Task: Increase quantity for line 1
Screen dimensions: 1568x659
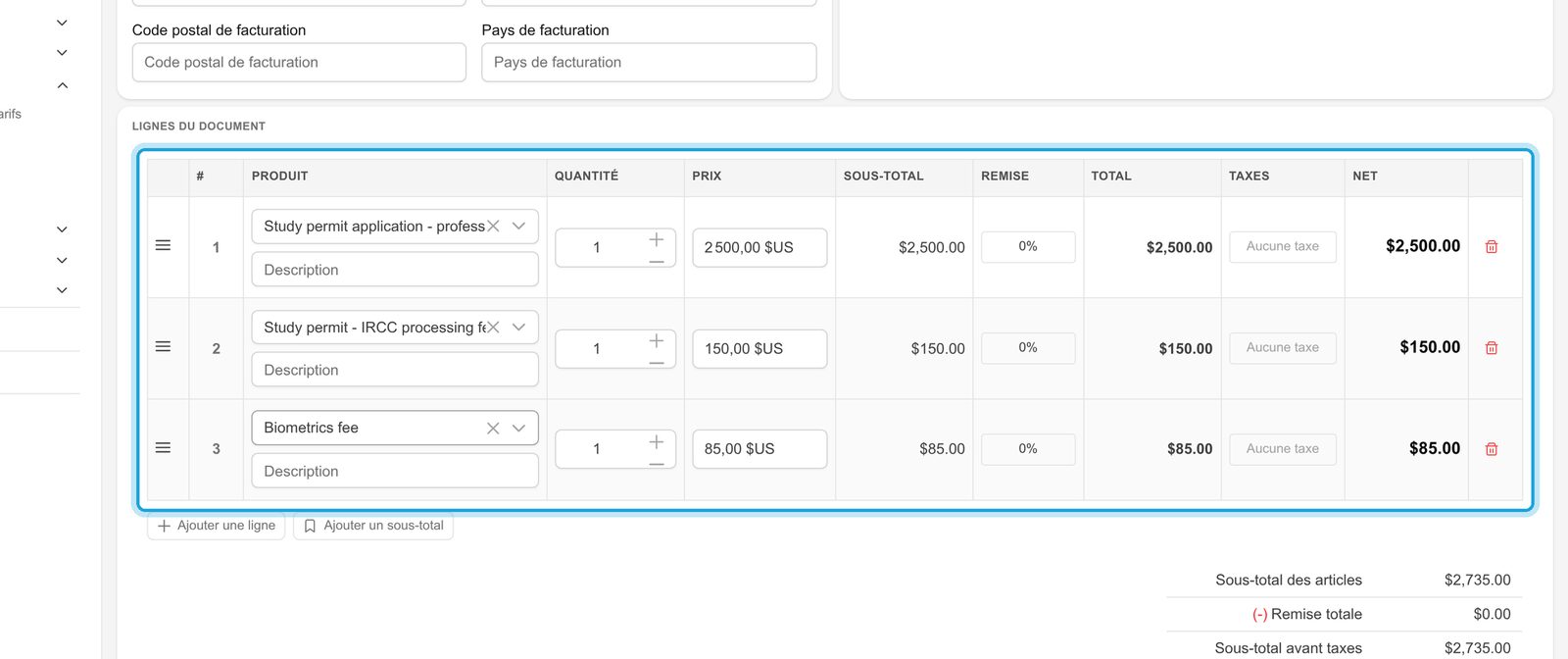Action: [x=657, y=239]
